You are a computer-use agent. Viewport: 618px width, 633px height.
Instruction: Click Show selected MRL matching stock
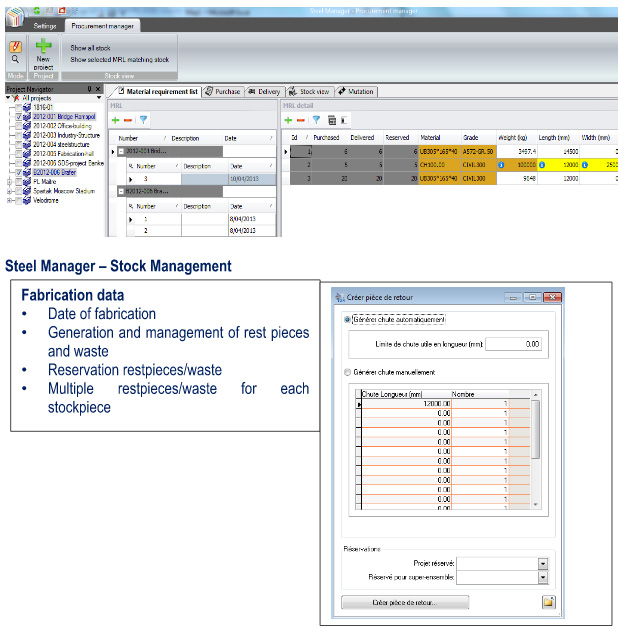tap(119, 60)
